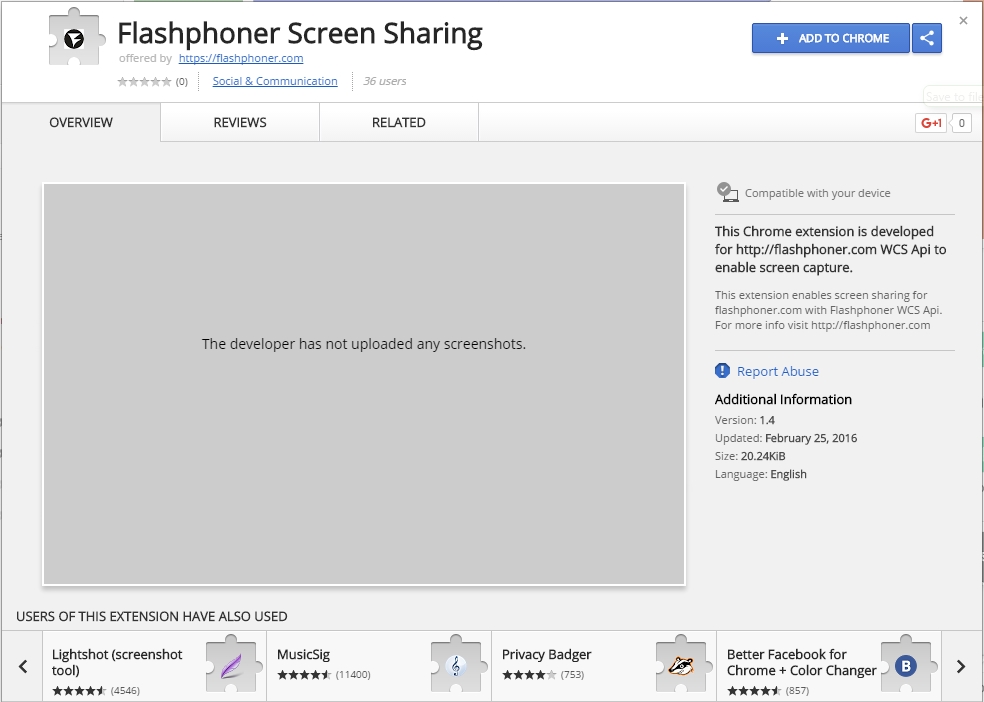This screenshot has width=984, height=702.
Task: Click the 'Compatible with your device' text
Action: coord(817,193)
